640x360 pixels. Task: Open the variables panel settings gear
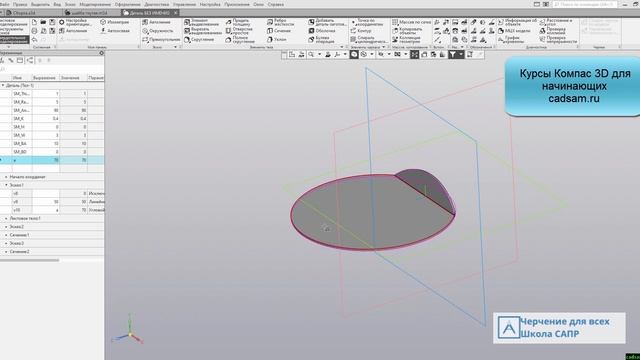[x=101, y=53]
